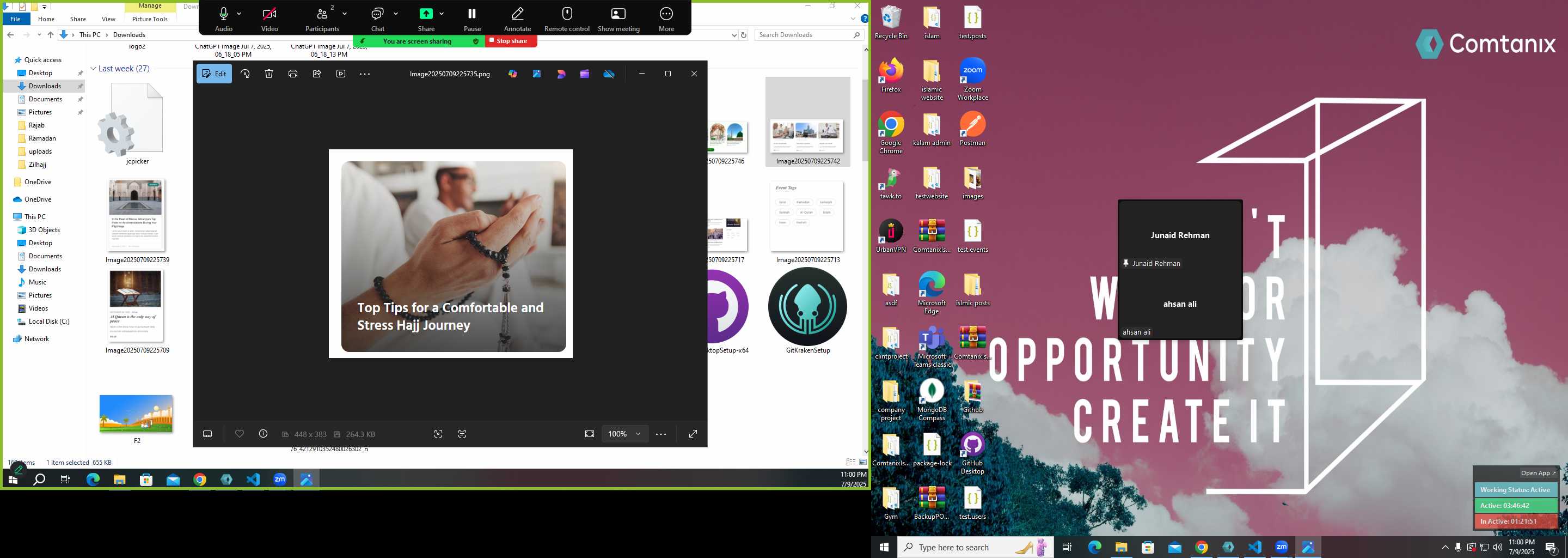
Task: Start slideshow in Photos viewer
Action: 341,74
